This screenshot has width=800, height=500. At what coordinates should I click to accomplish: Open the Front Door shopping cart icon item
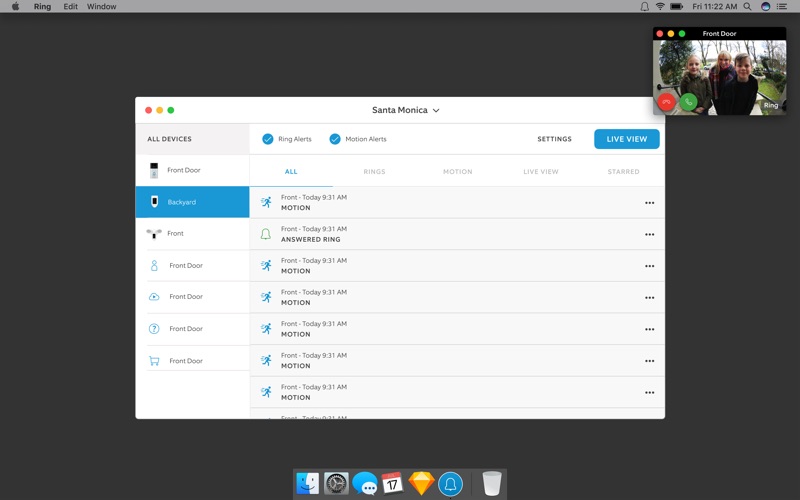pos(154,361)
